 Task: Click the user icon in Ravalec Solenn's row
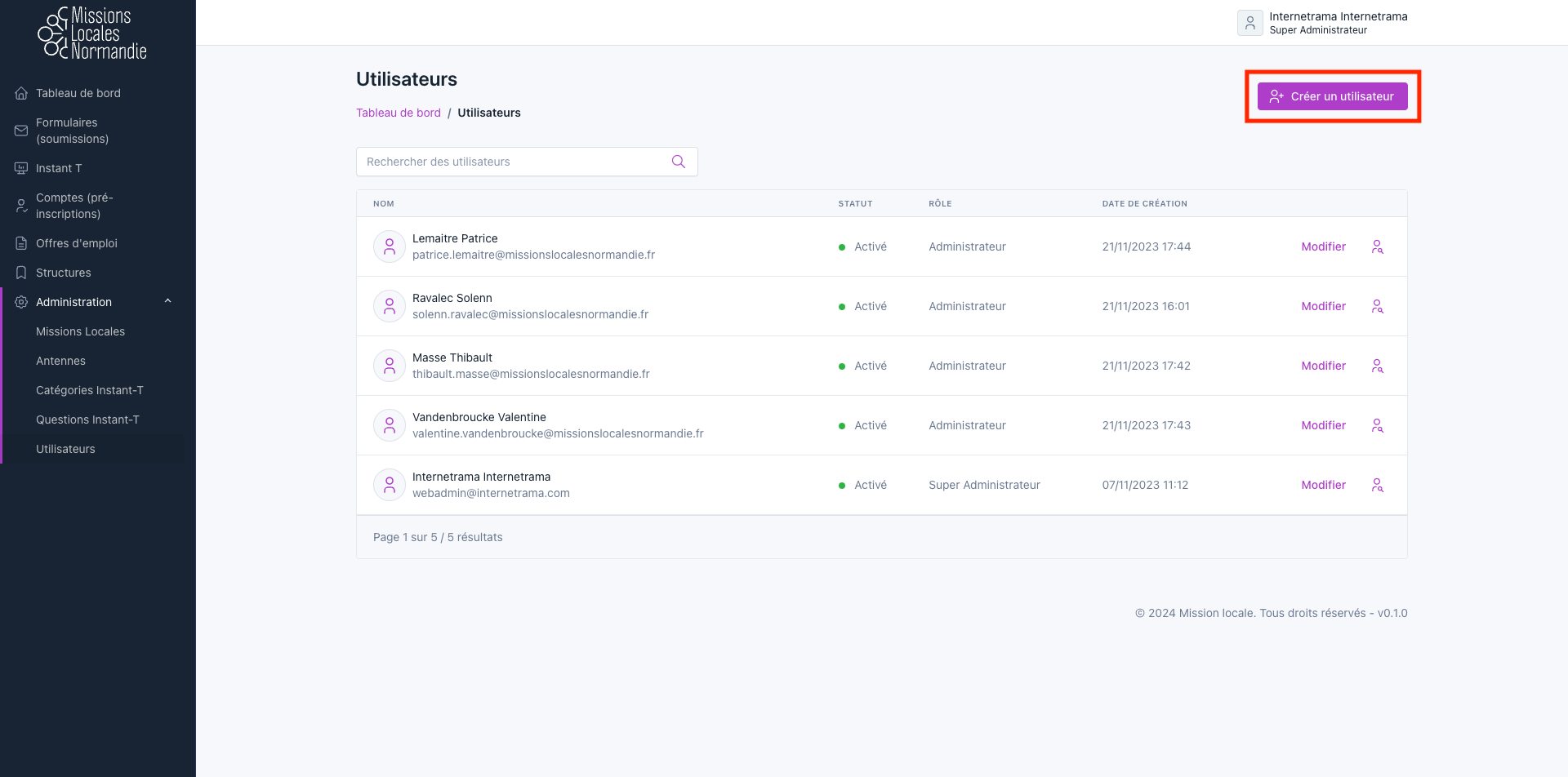coord(1377,306)
